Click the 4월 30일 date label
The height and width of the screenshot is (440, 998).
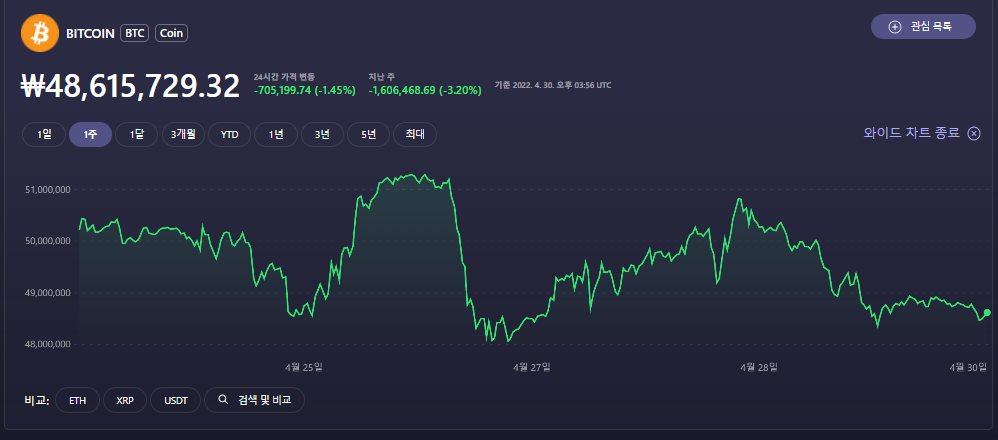pyautogui.click(x=968, y=367)
